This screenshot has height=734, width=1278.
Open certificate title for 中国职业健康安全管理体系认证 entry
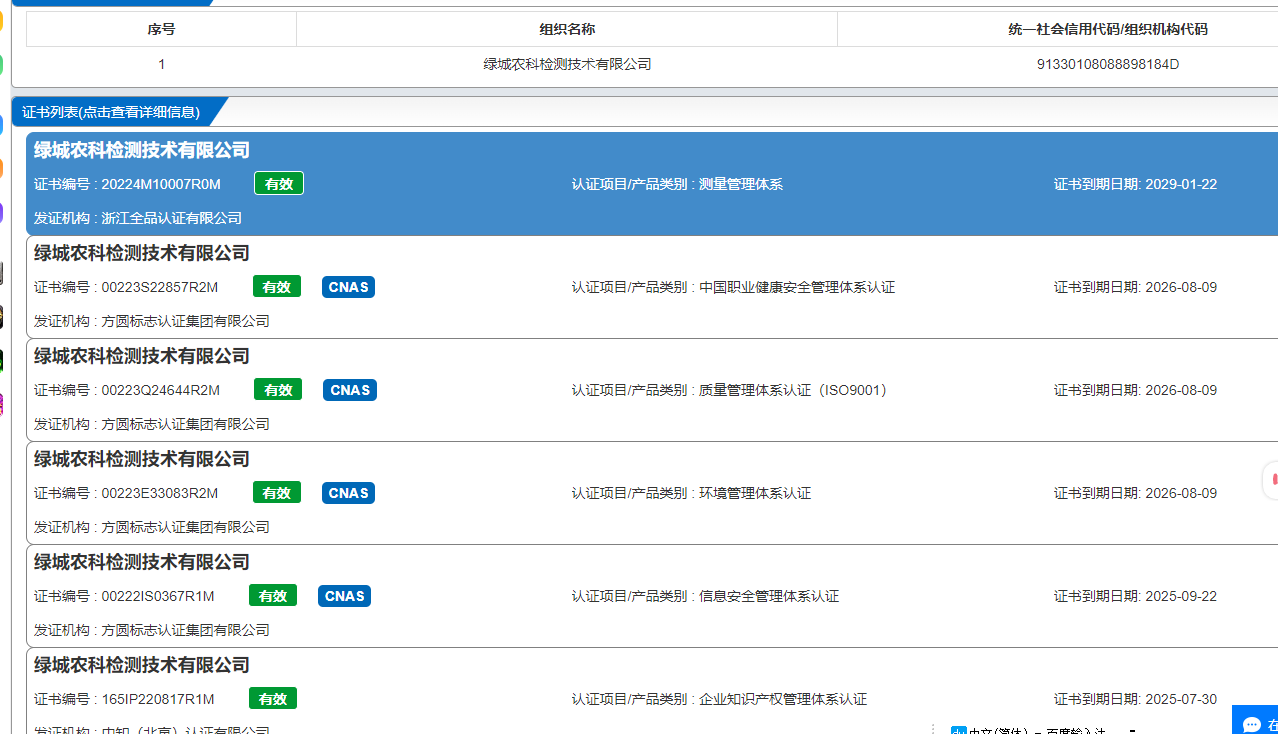pos(142,253)
